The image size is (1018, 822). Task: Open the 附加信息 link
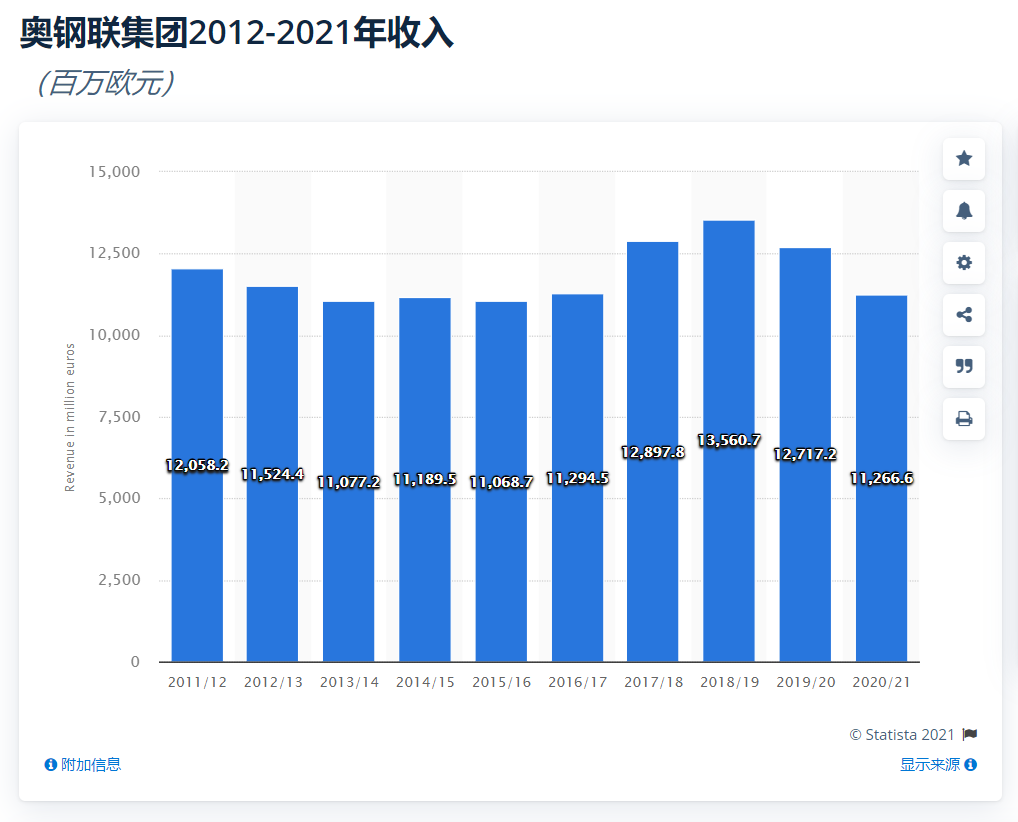coord(91,765)
